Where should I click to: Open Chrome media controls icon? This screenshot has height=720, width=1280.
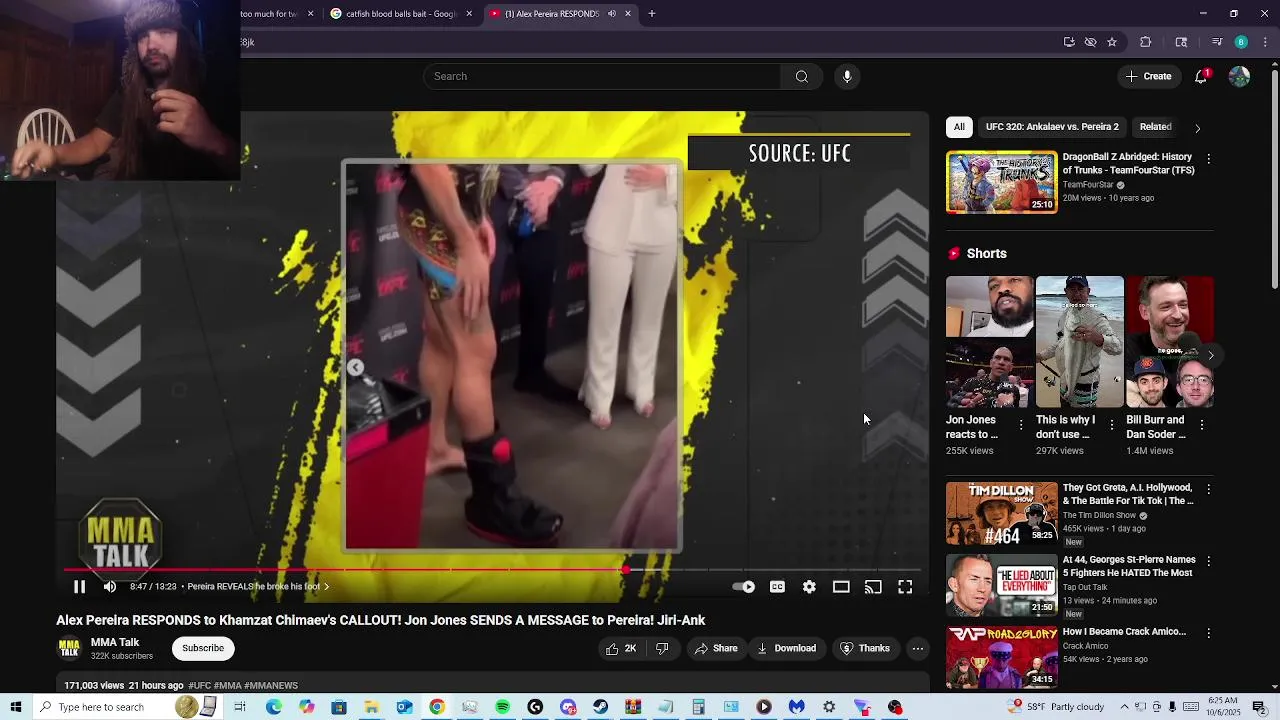coord(1217,42)
